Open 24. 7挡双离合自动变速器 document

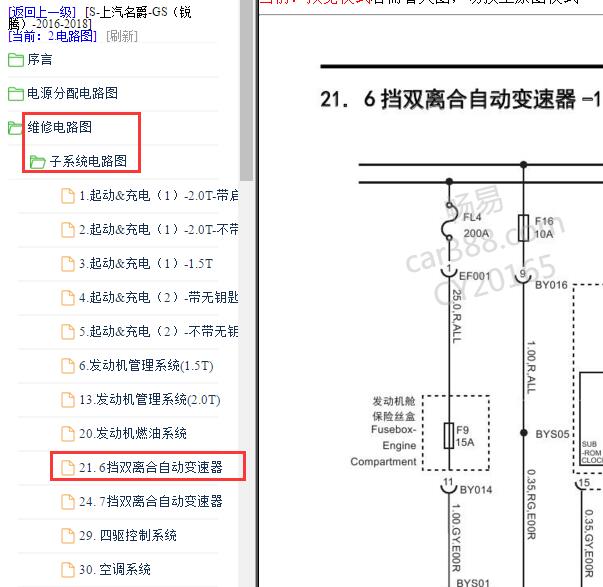coord(151,501)
